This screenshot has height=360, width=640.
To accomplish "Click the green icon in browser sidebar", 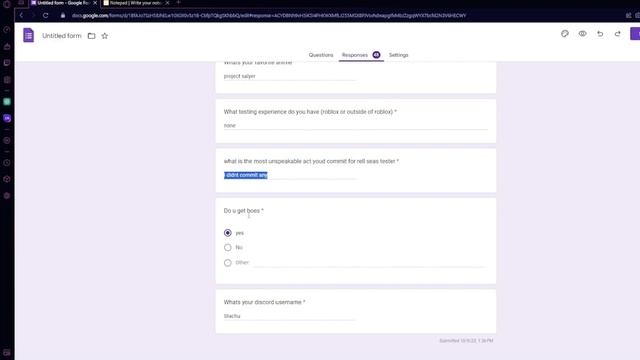I will click(x=7, y=102).
